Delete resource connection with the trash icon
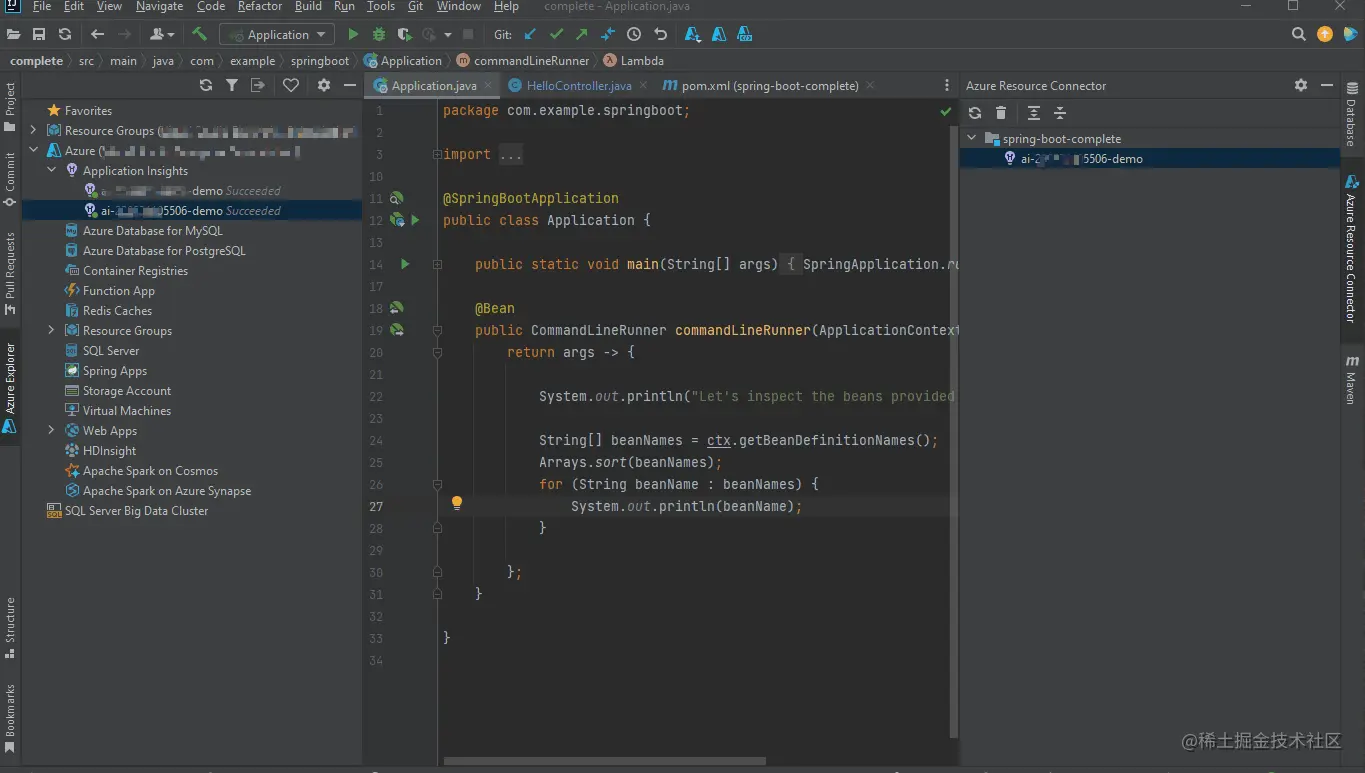1365x773 pixels. click(1001, 113)
